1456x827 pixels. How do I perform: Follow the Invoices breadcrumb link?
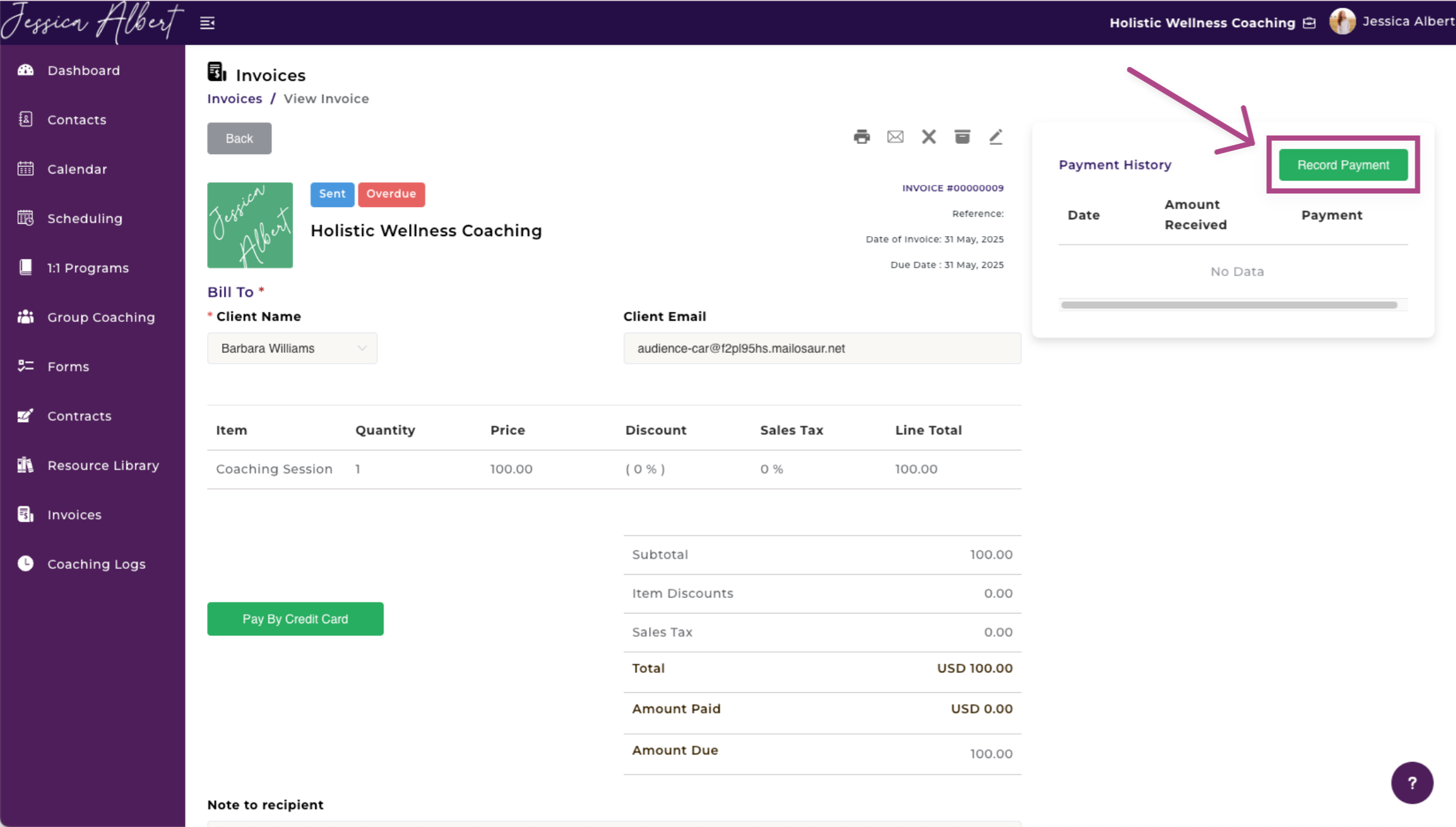[234, 99]
